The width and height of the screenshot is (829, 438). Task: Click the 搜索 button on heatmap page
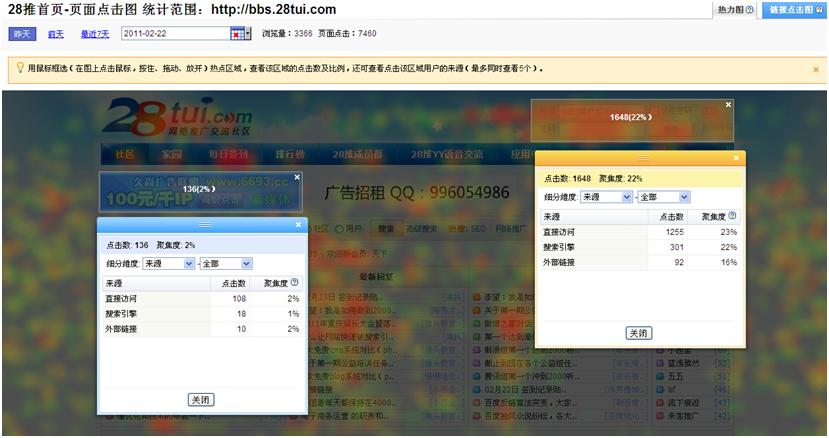coord(386,229)
